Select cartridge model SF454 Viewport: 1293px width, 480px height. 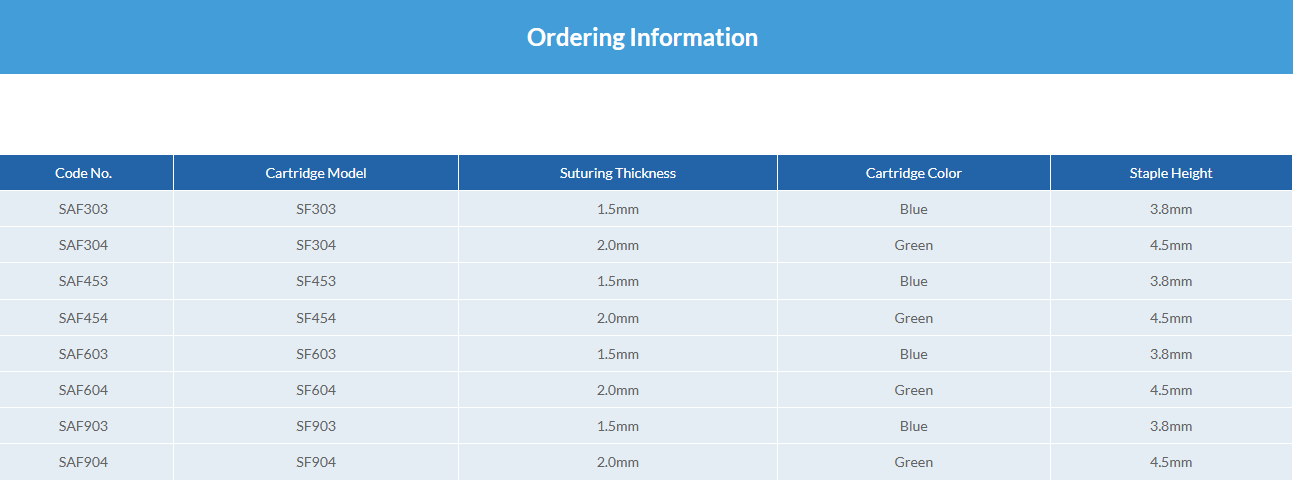[x=316, y=318]
